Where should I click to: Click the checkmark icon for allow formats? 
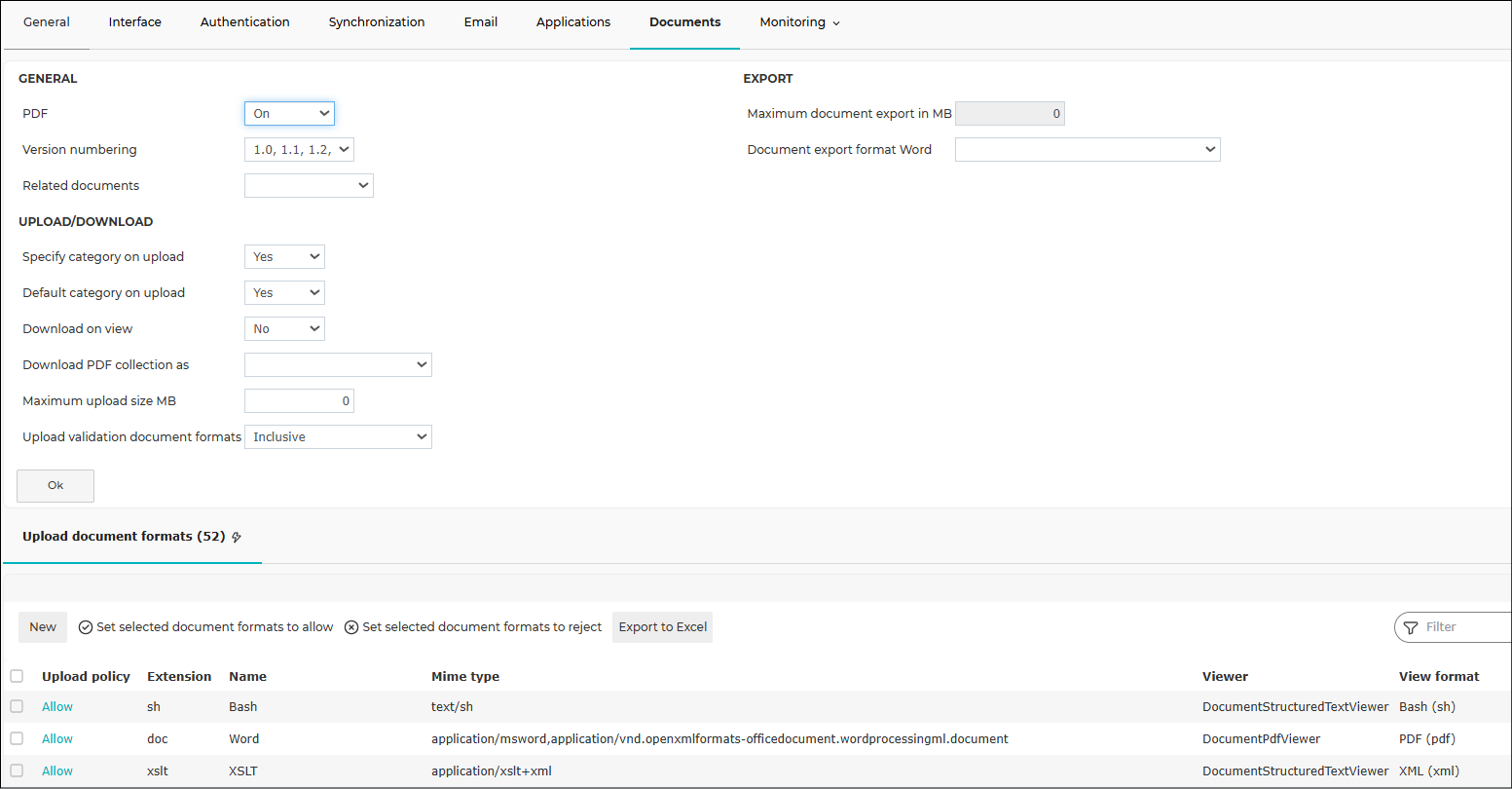(x=86, y=627)
